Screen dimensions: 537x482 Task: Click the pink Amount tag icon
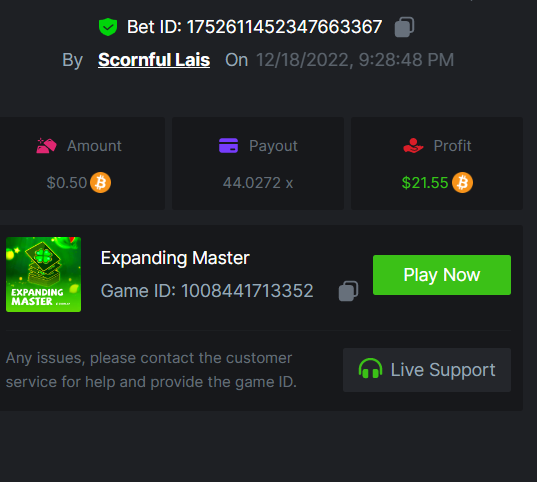47,146
